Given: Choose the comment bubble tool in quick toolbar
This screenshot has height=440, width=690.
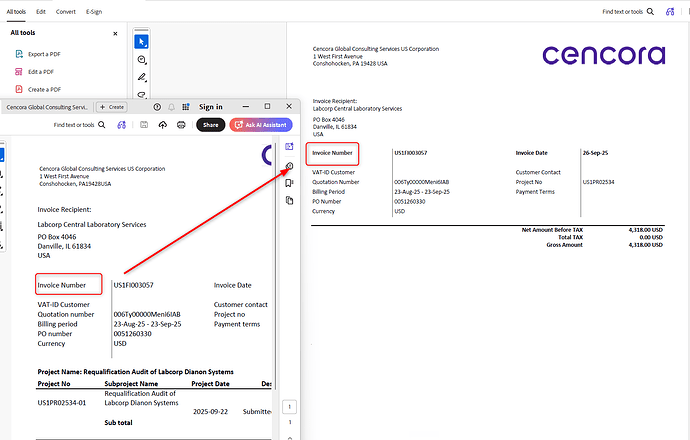Looking at the screenshot, I should point(142,59).
